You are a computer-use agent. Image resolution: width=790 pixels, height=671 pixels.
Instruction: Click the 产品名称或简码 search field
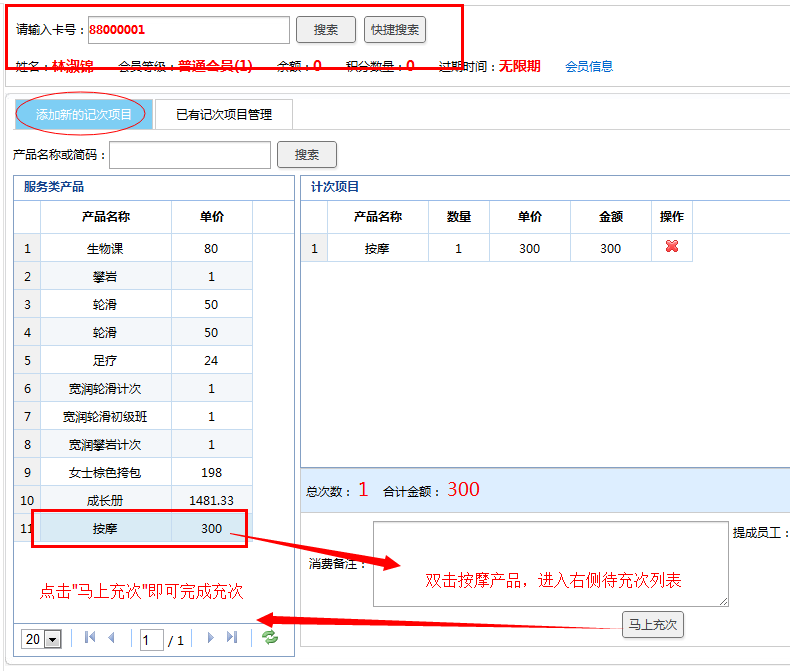click(190, 155)
